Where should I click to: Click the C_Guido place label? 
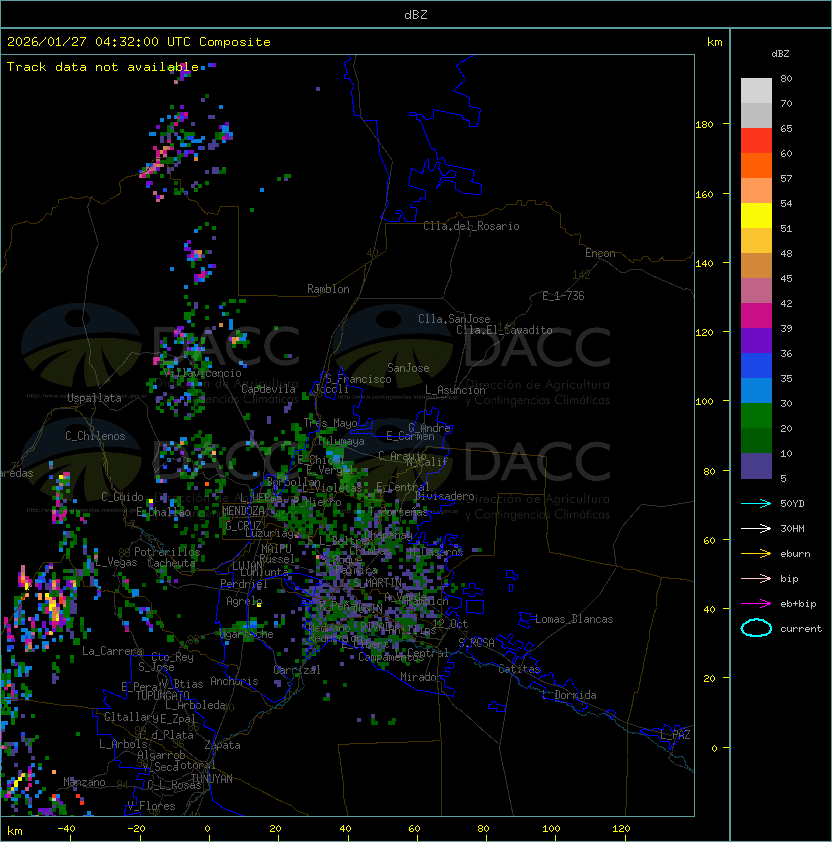point(122,497)
